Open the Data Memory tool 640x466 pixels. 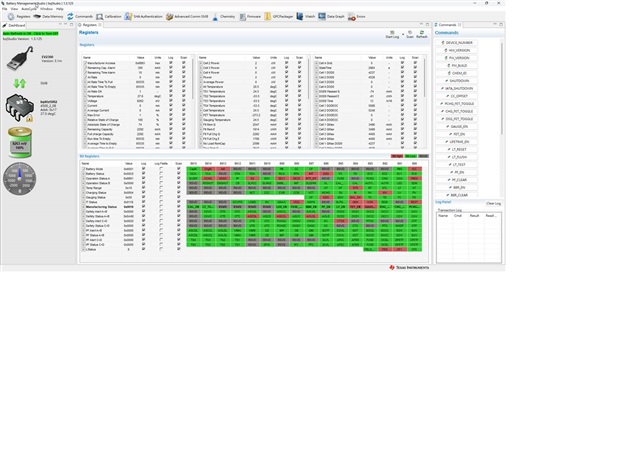[x=49, y=17]
